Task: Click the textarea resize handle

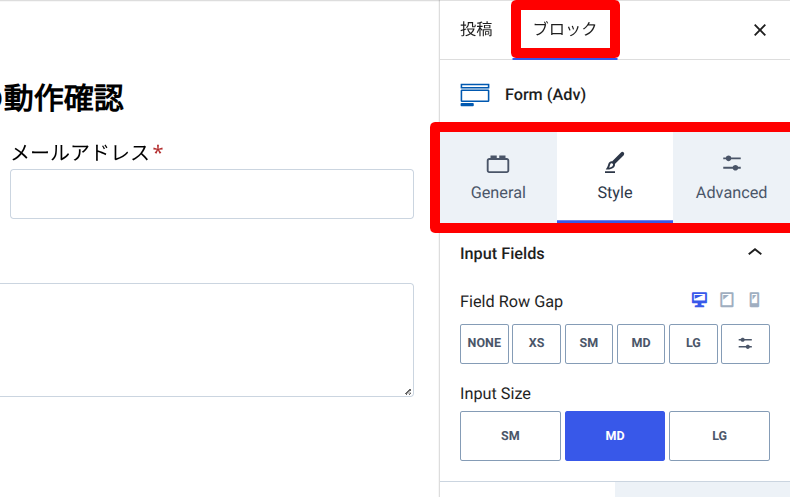Action: [x=408, y=392]
